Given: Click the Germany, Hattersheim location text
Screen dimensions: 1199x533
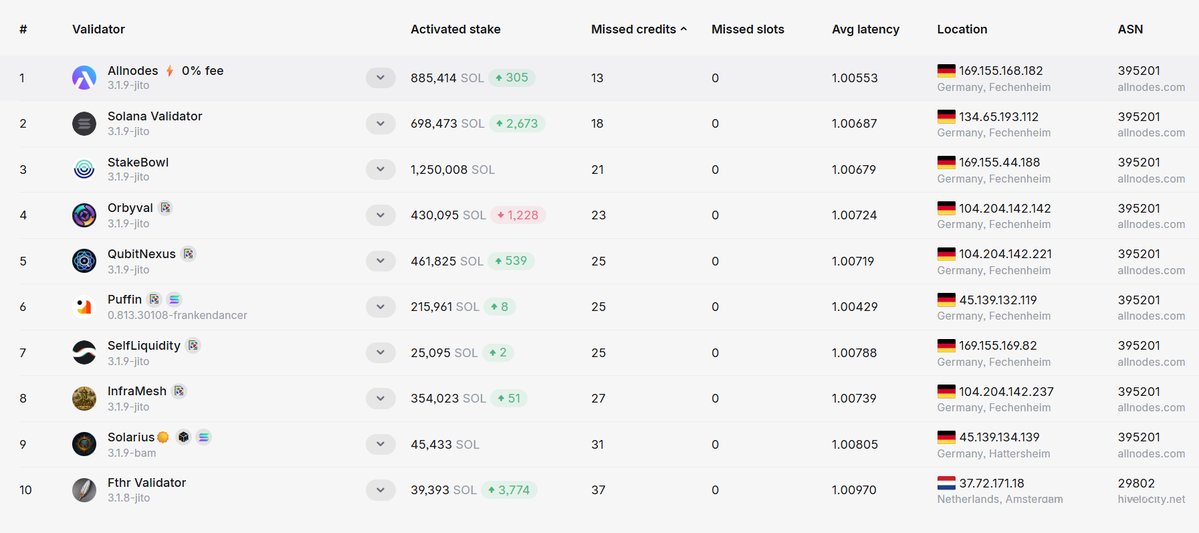Looking at the screenshot, I should [993, 453].
